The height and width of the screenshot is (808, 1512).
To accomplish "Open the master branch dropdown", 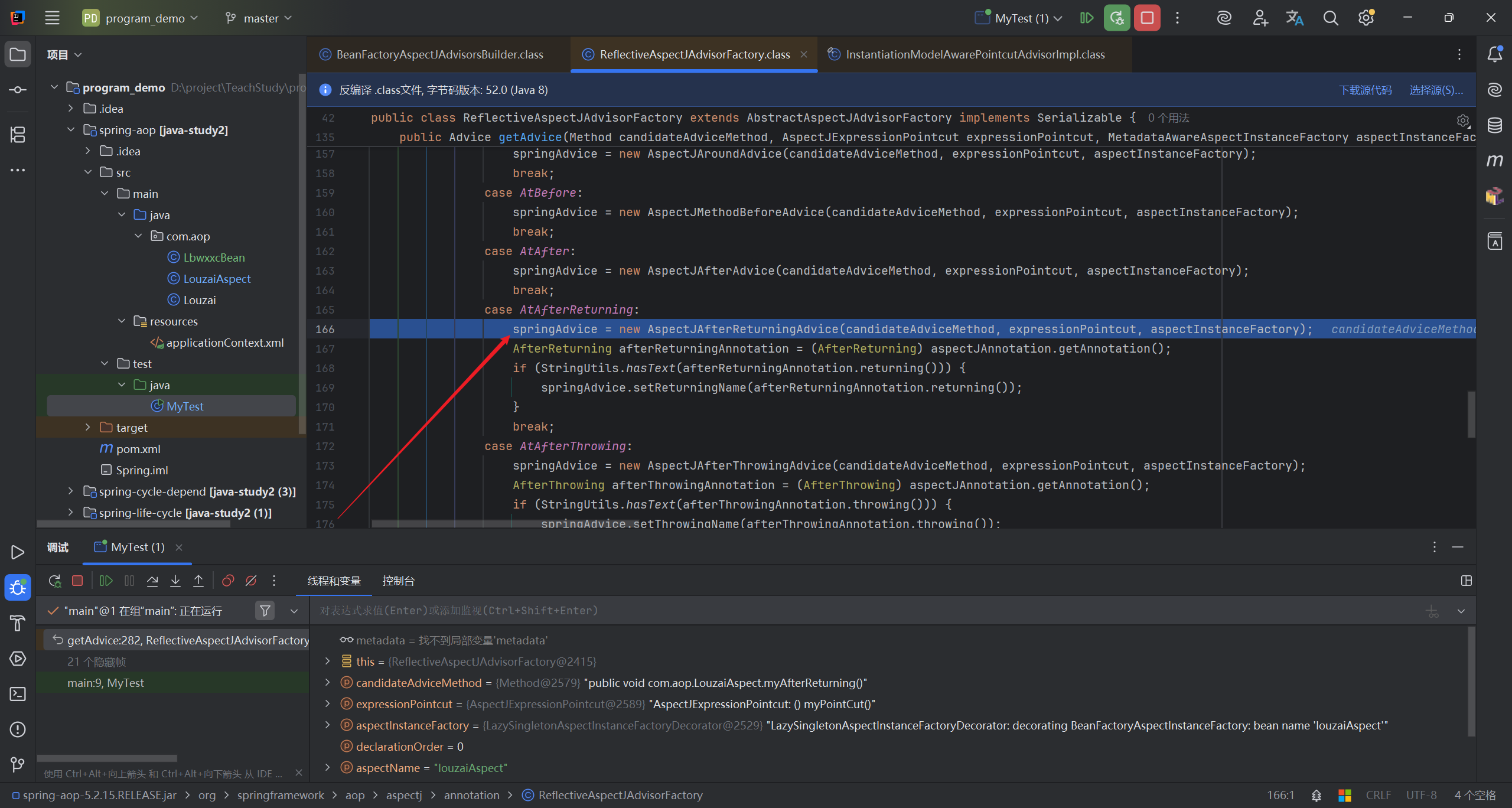I will (x=260, y=18).
